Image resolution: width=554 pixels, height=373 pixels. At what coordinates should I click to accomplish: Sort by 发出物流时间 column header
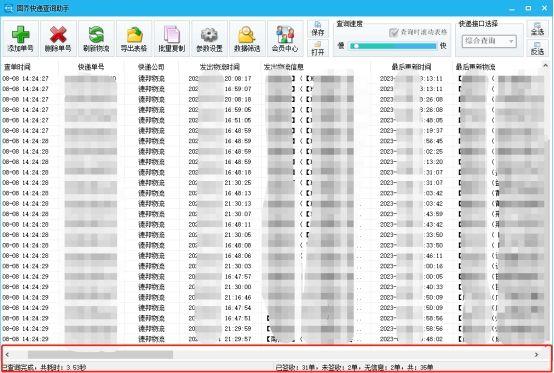(x=219, y=67)
